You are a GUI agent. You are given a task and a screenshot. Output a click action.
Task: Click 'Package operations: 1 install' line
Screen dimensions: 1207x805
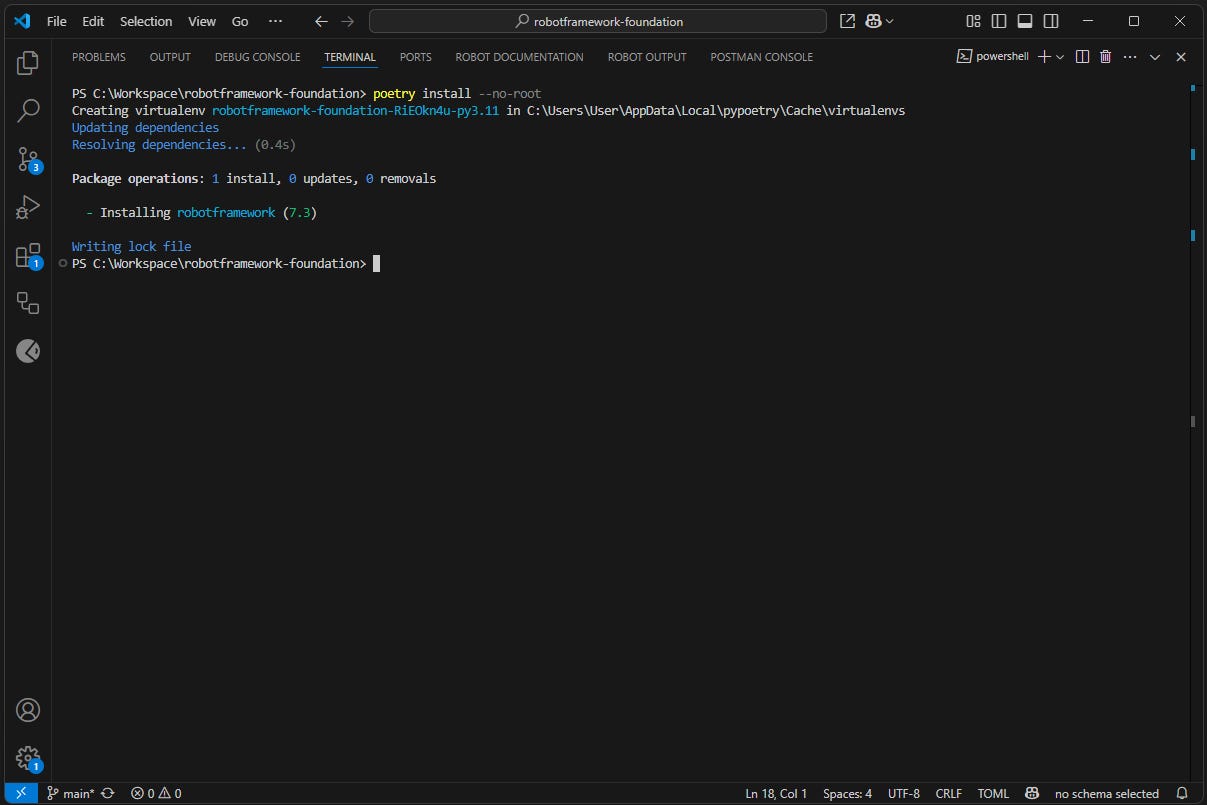[x=254, y=178]
